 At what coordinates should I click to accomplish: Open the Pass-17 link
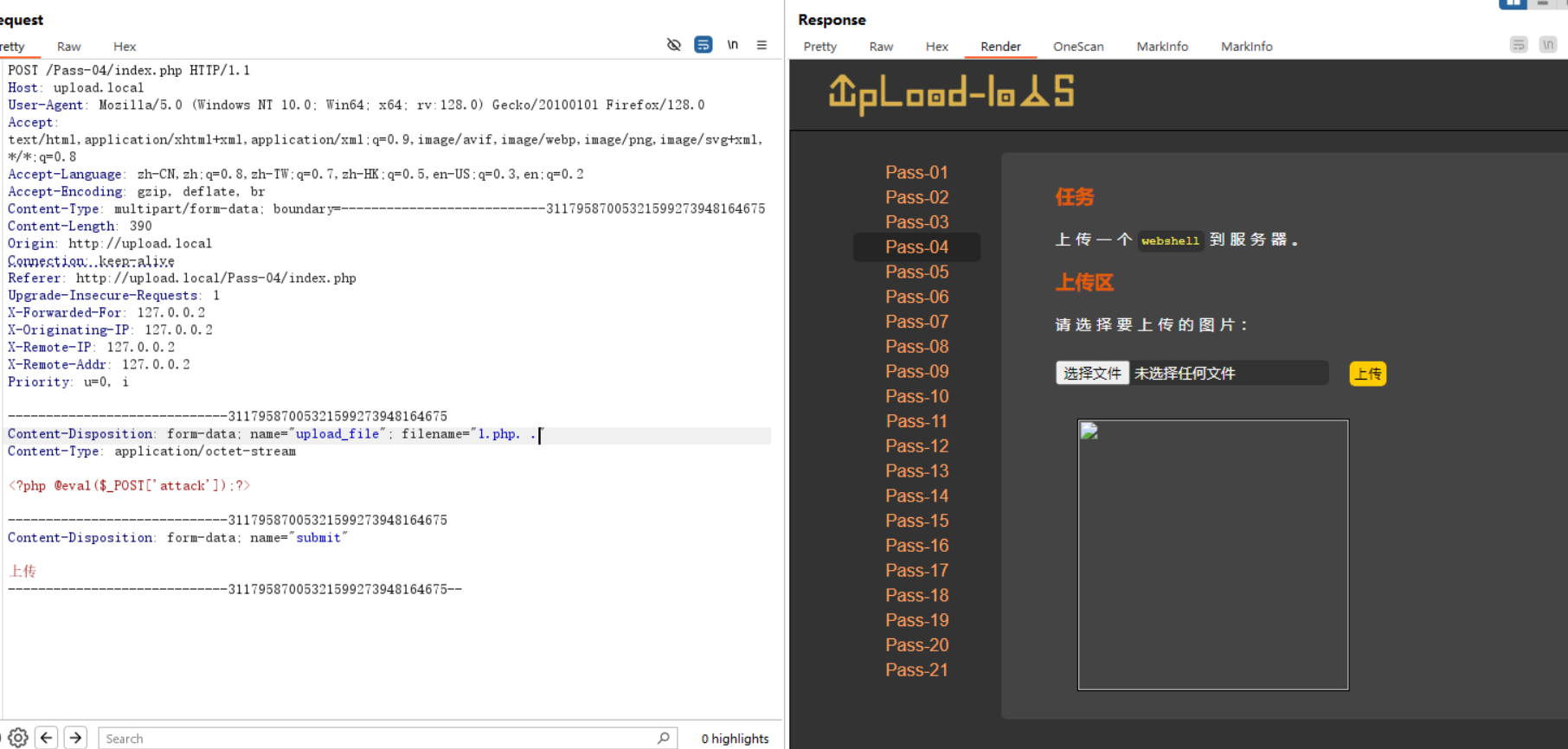click(x=917, y=571)
